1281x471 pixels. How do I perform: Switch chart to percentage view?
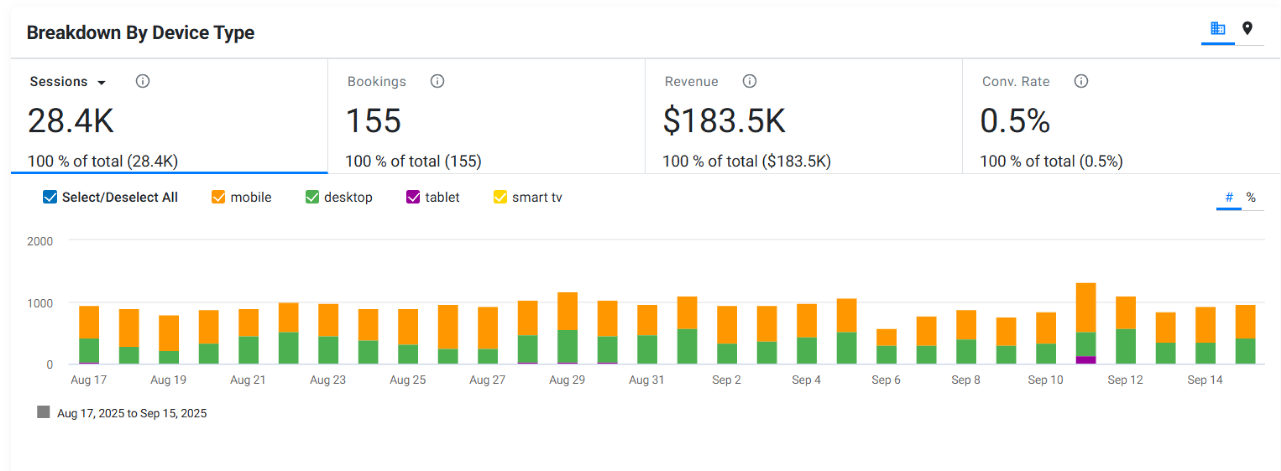click(1250, 197)
